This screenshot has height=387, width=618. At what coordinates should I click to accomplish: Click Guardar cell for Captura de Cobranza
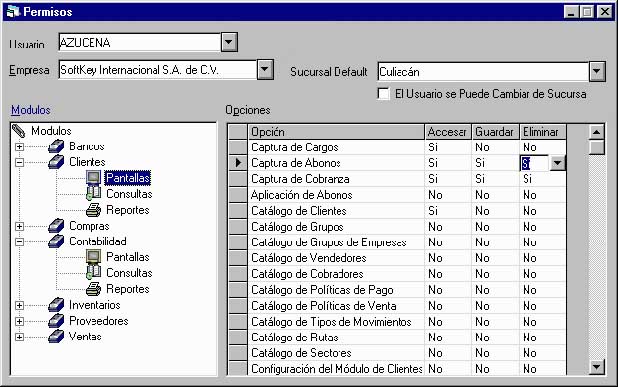click(495, 179)
